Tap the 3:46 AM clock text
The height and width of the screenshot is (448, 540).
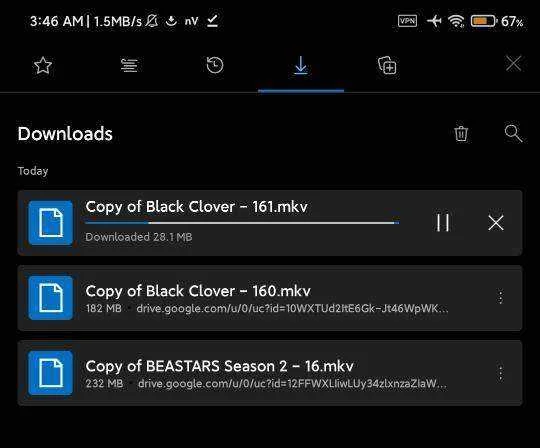tap(56, 21)
